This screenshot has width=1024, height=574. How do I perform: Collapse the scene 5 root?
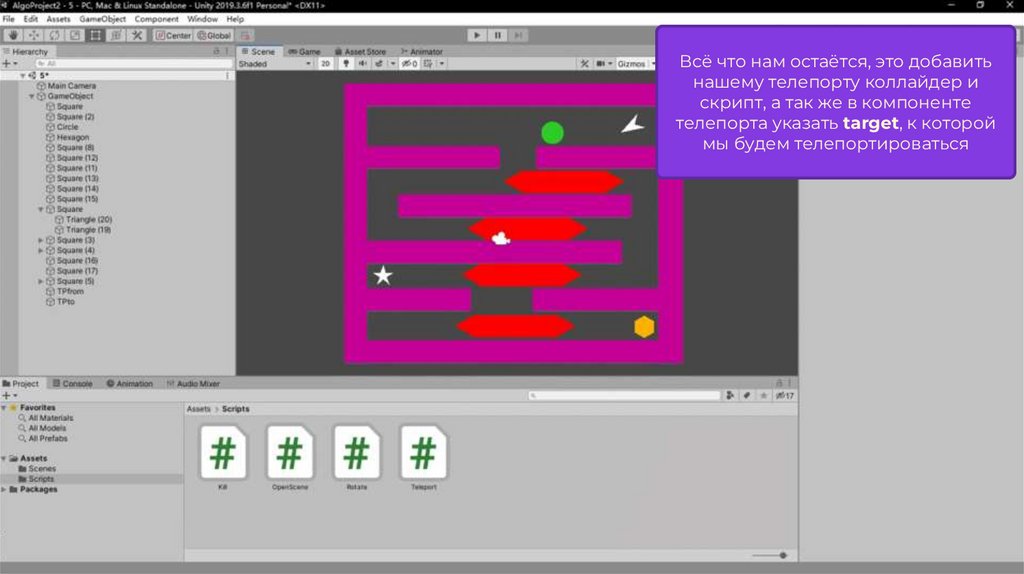coord(23,76)
